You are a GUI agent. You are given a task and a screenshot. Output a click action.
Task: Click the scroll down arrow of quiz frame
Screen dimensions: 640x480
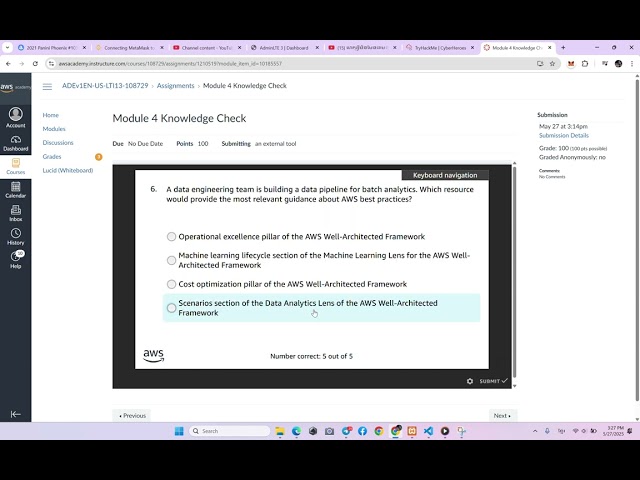pyautogui.click(x=514, y=386)
